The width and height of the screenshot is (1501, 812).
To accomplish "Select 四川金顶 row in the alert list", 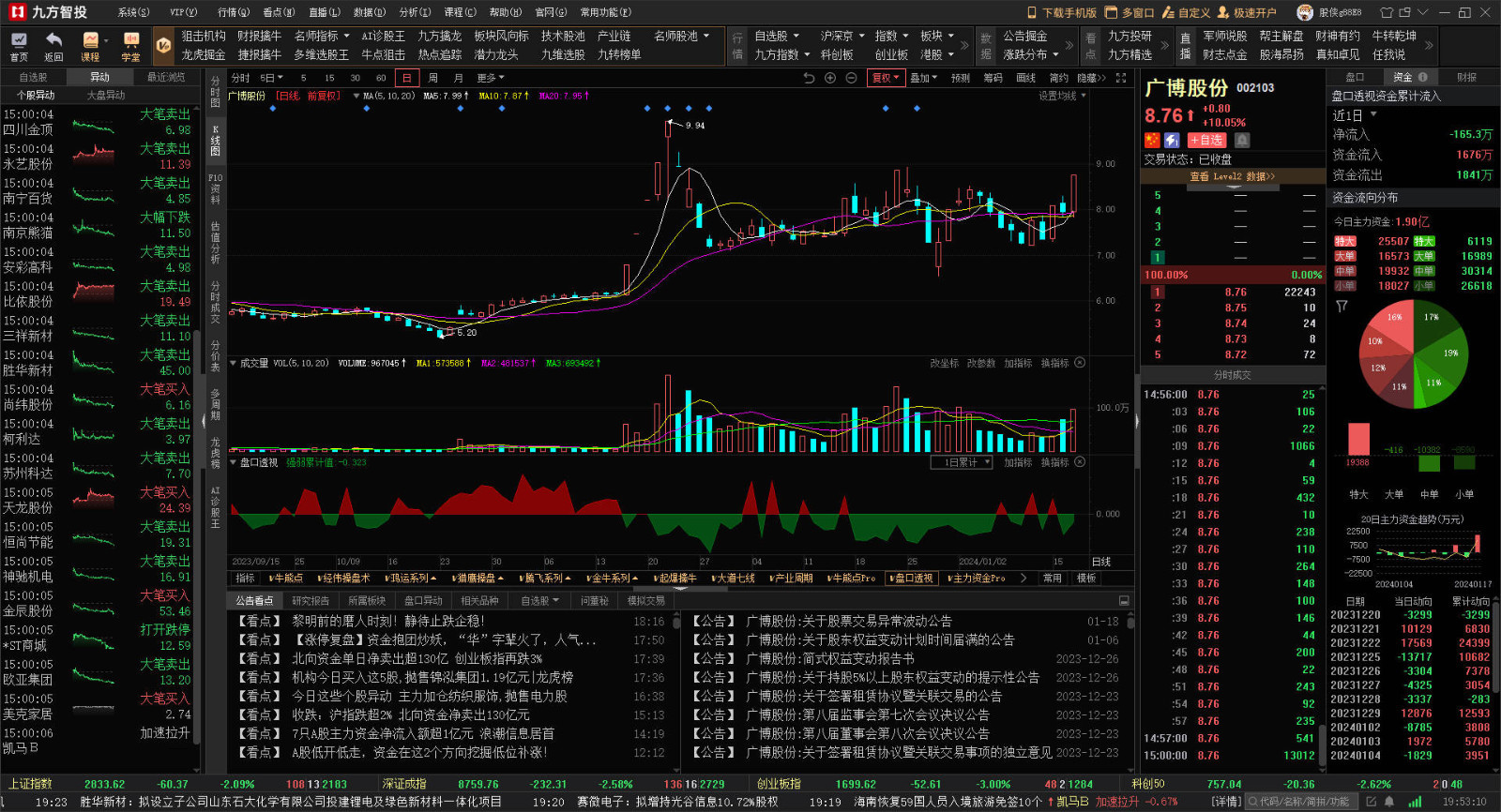I will tap(97, 122).
